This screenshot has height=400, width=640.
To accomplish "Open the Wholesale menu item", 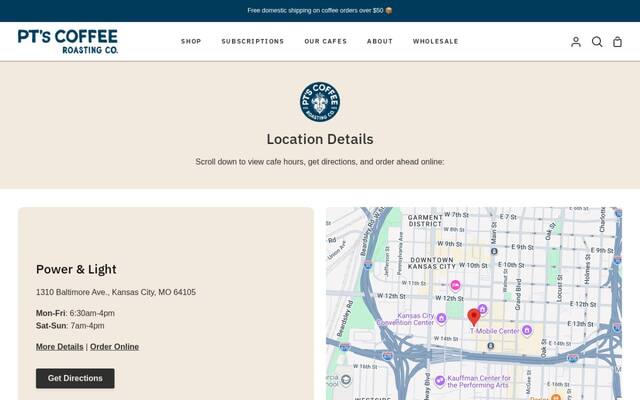I will click(436, 42).
